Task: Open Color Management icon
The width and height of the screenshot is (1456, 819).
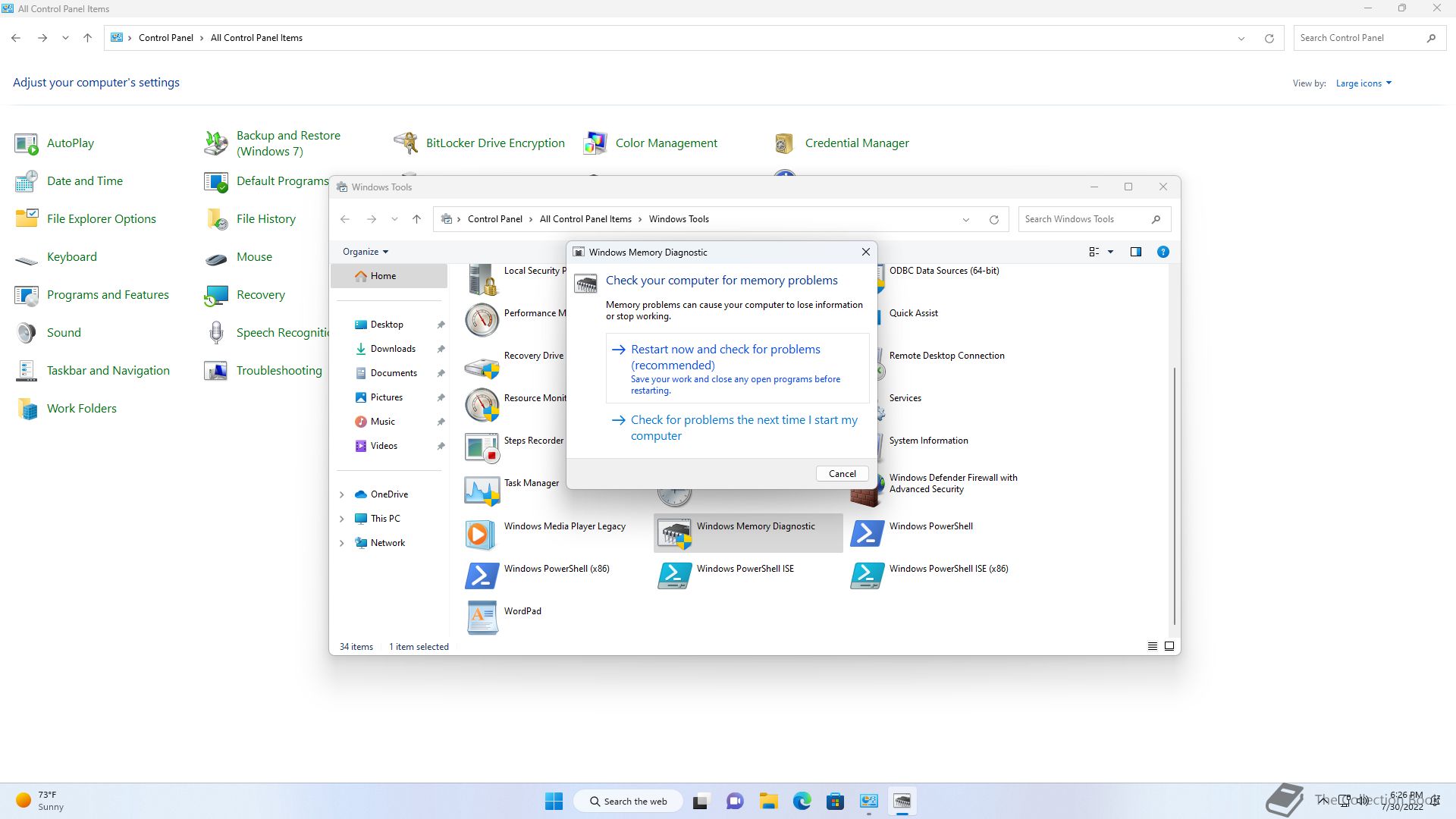Action: click(x=595, y=143)
